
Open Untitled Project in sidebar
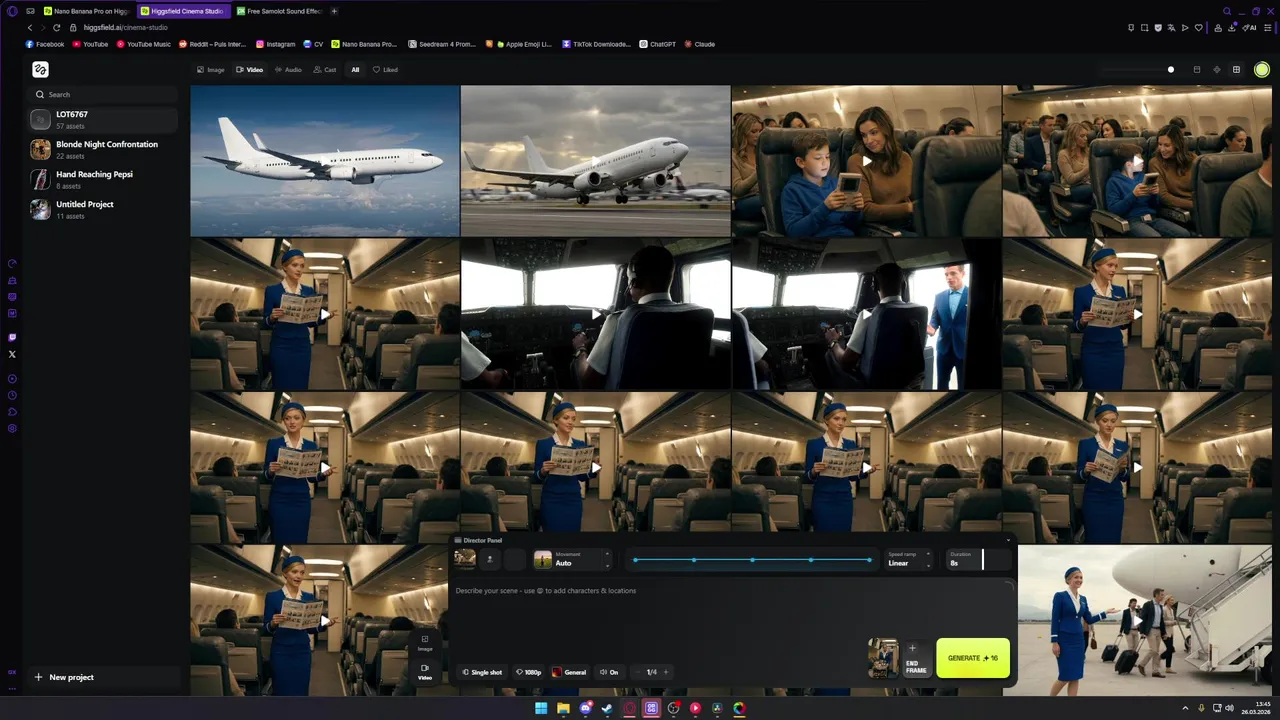103,209
